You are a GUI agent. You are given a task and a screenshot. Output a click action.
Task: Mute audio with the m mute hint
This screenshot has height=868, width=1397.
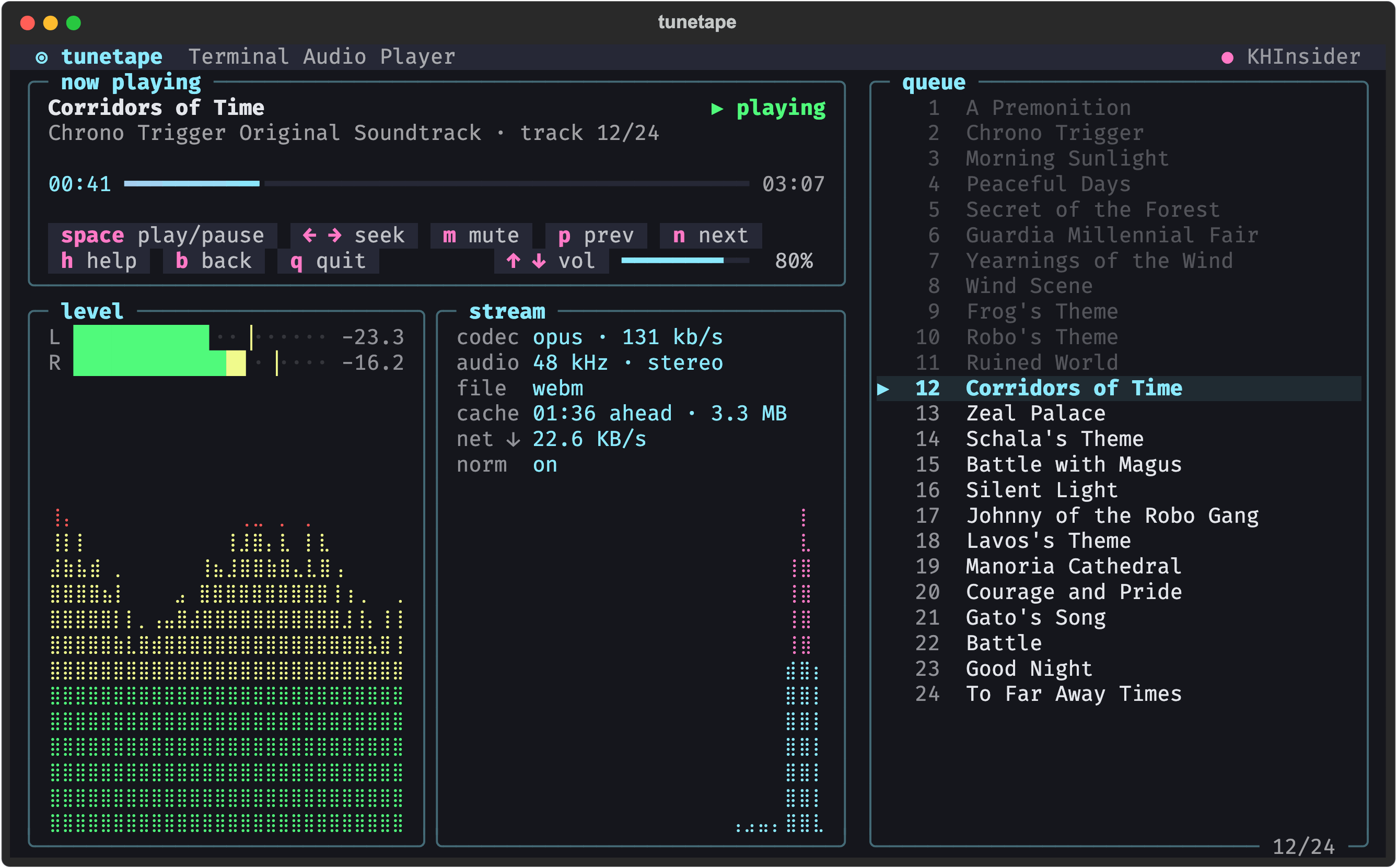tap(481, 236)
